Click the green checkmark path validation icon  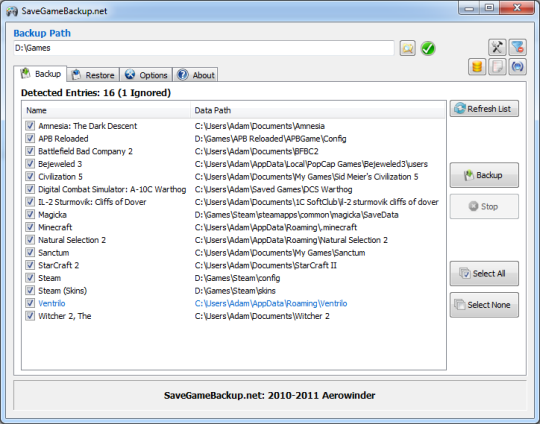click(x=428, y=48)
